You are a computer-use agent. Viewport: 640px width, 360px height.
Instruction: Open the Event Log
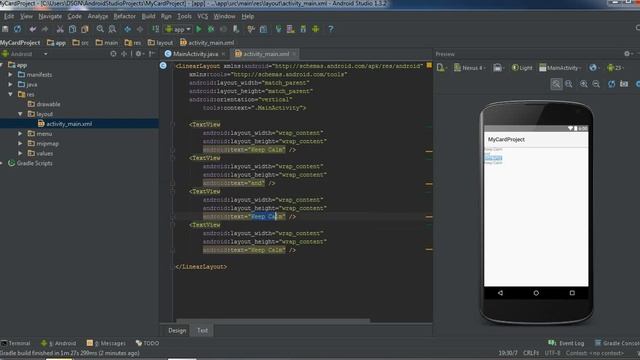pyautogui.click(x=566, y=343)
